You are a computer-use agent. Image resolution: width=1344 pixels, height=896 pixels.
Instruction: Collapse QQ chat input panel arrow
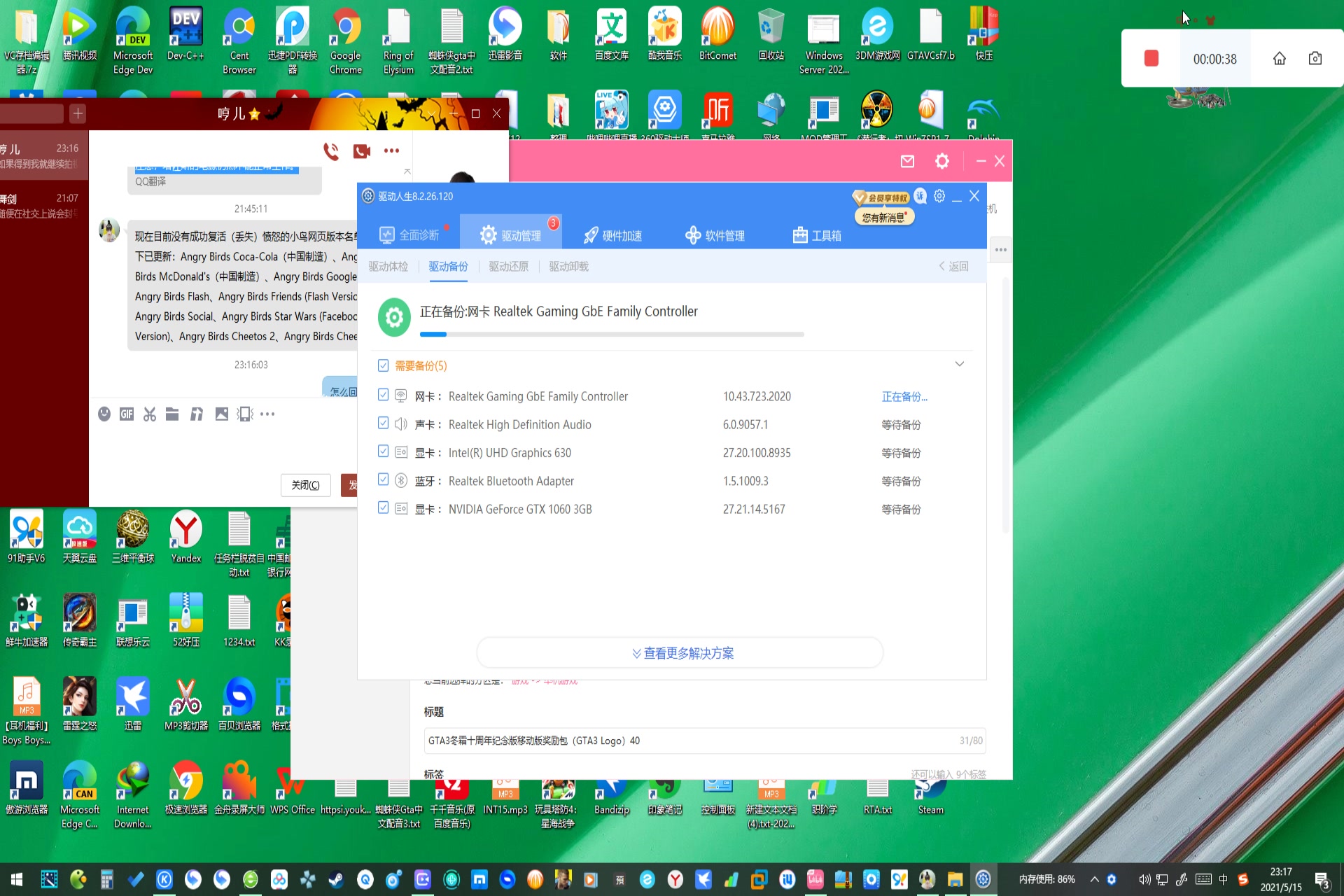pyautogui.click(x=407, y=171)
